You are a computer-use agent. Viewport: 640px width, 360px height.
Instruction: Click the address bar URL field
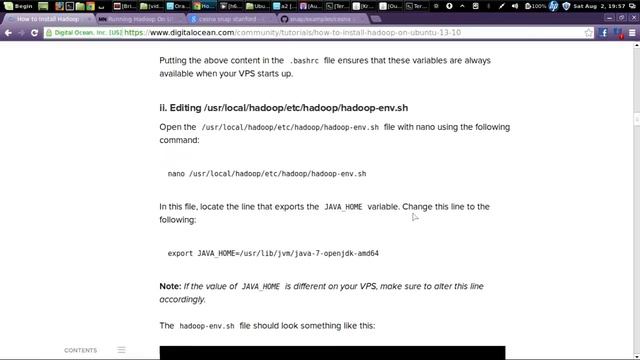[318, 33]
